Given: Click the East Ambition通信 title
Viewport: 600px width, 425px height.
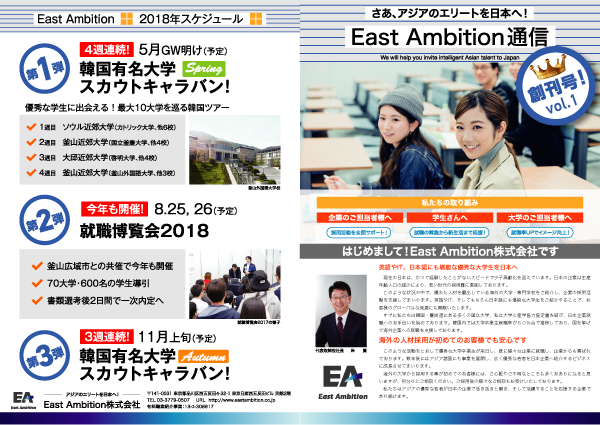Looking at the screenshot, I should coord(450,37).
